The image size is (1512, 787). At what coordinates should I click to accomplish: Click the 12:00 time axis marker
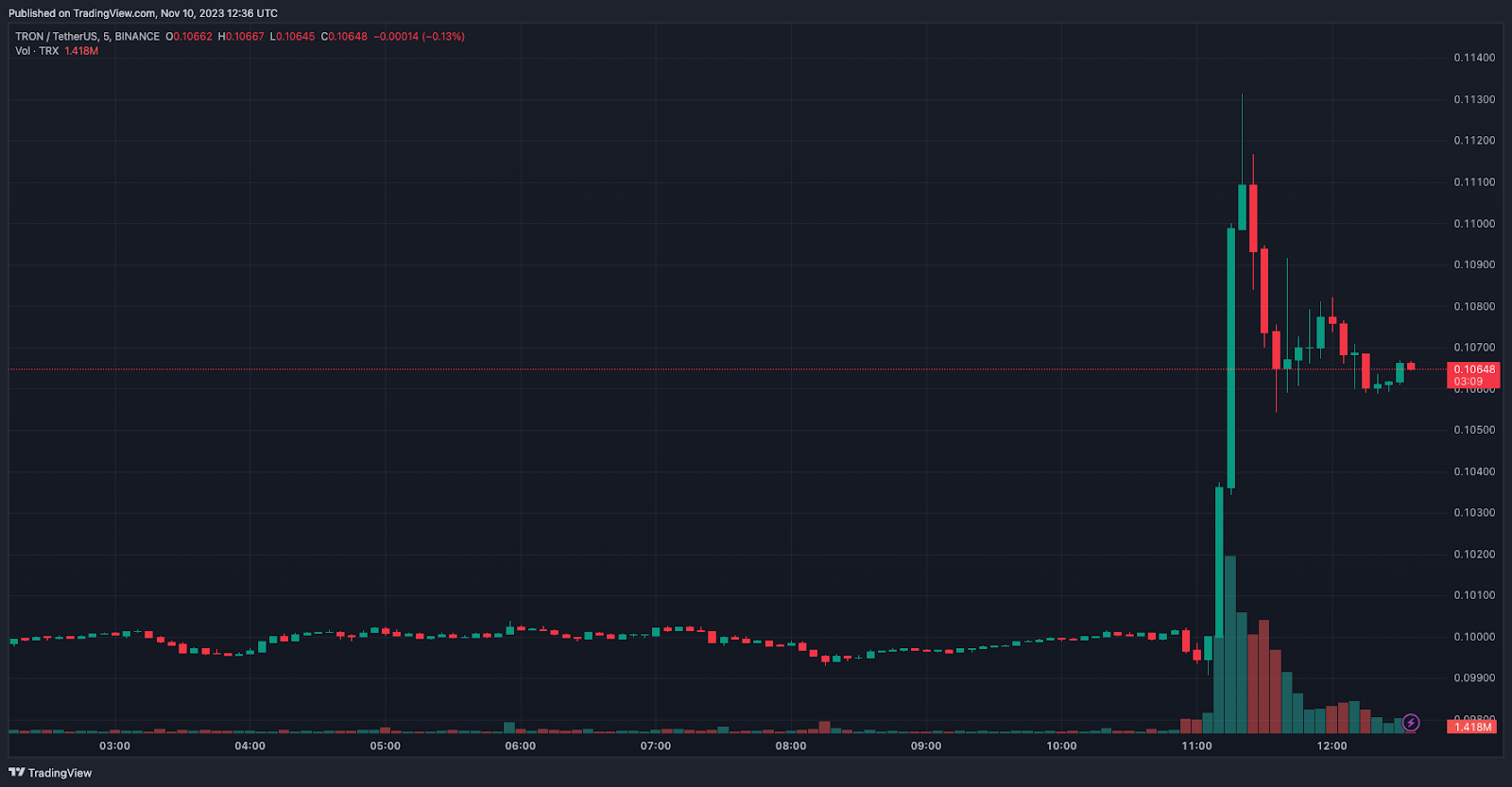(x=1332, y=746)
